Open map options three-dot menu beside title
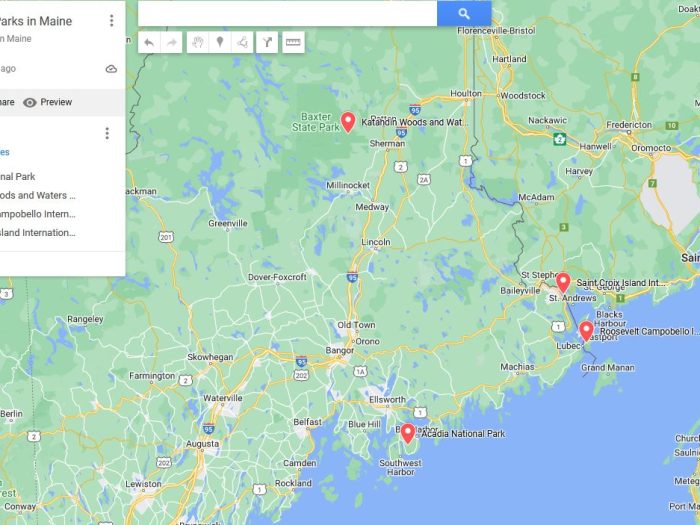 (112, 21)
